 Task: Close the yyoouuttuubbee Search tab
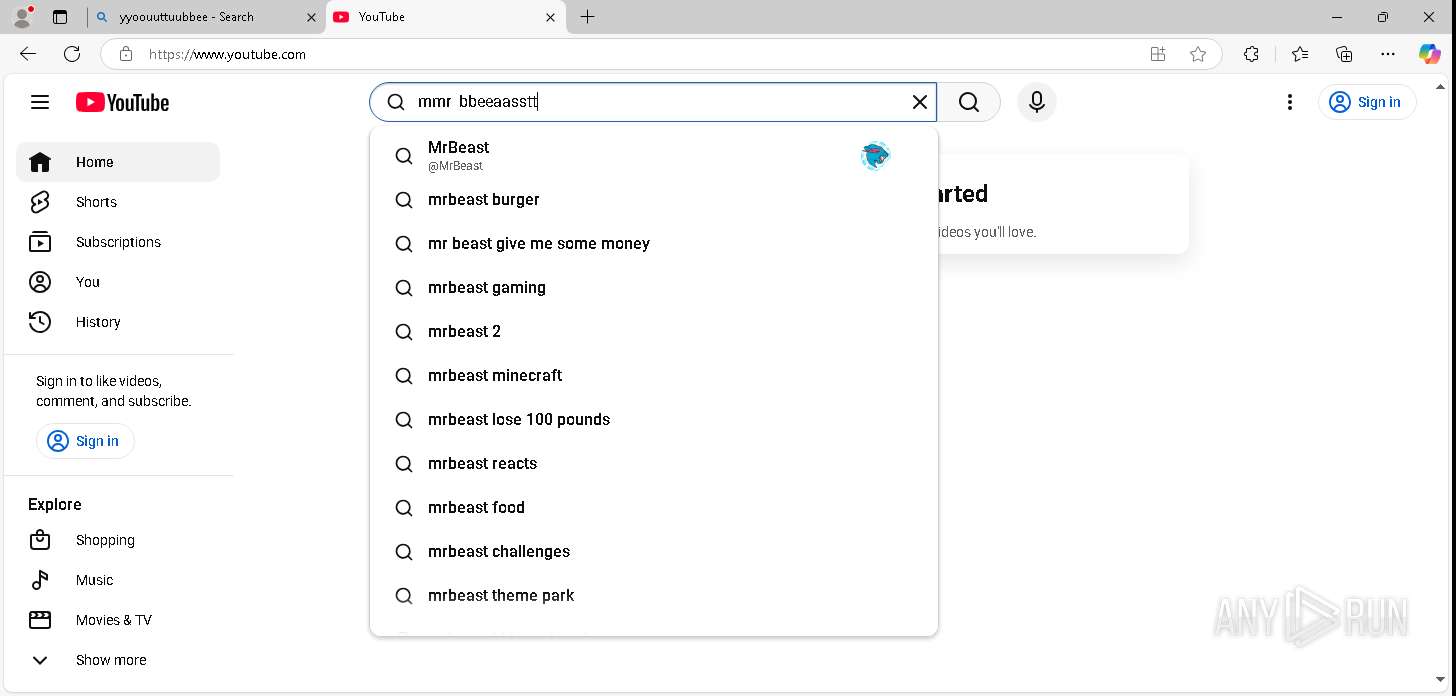click(x=311, y=17)
